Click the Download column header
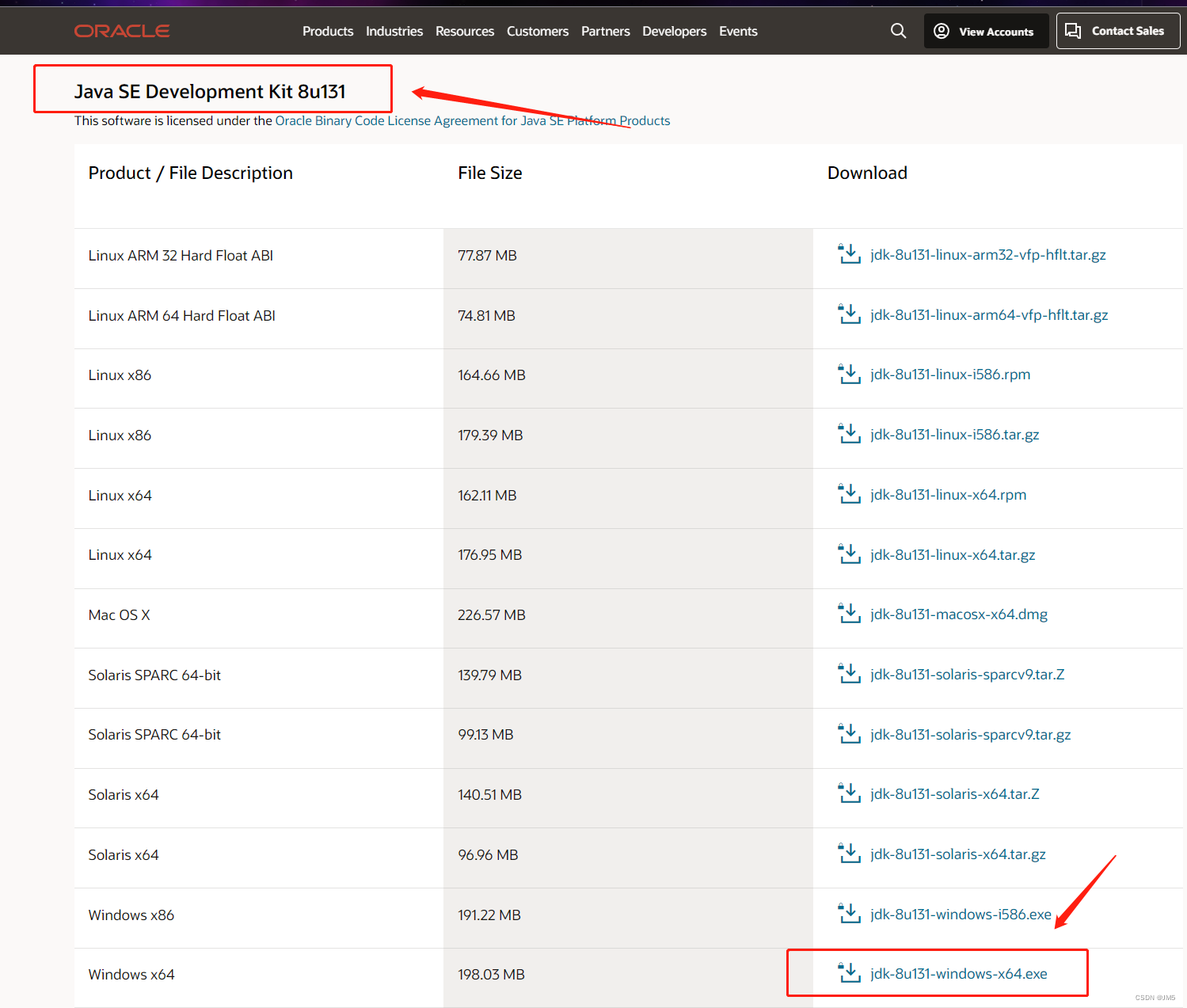The width and height of the screenshot is (1187, 1008). 867,173
